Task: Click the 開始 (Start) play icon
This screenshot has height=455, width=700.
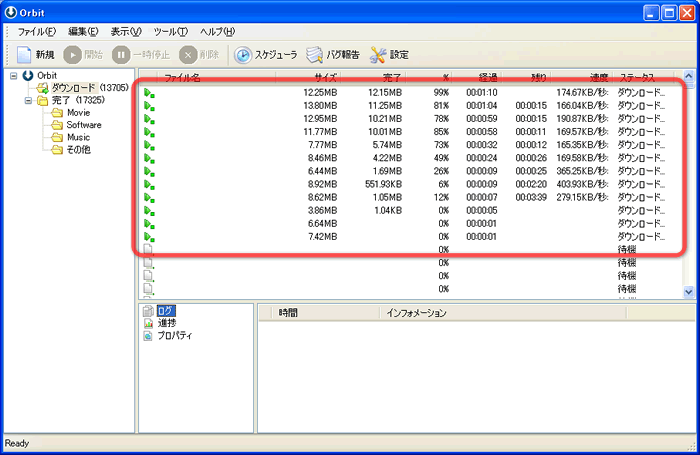Action: 72,55
